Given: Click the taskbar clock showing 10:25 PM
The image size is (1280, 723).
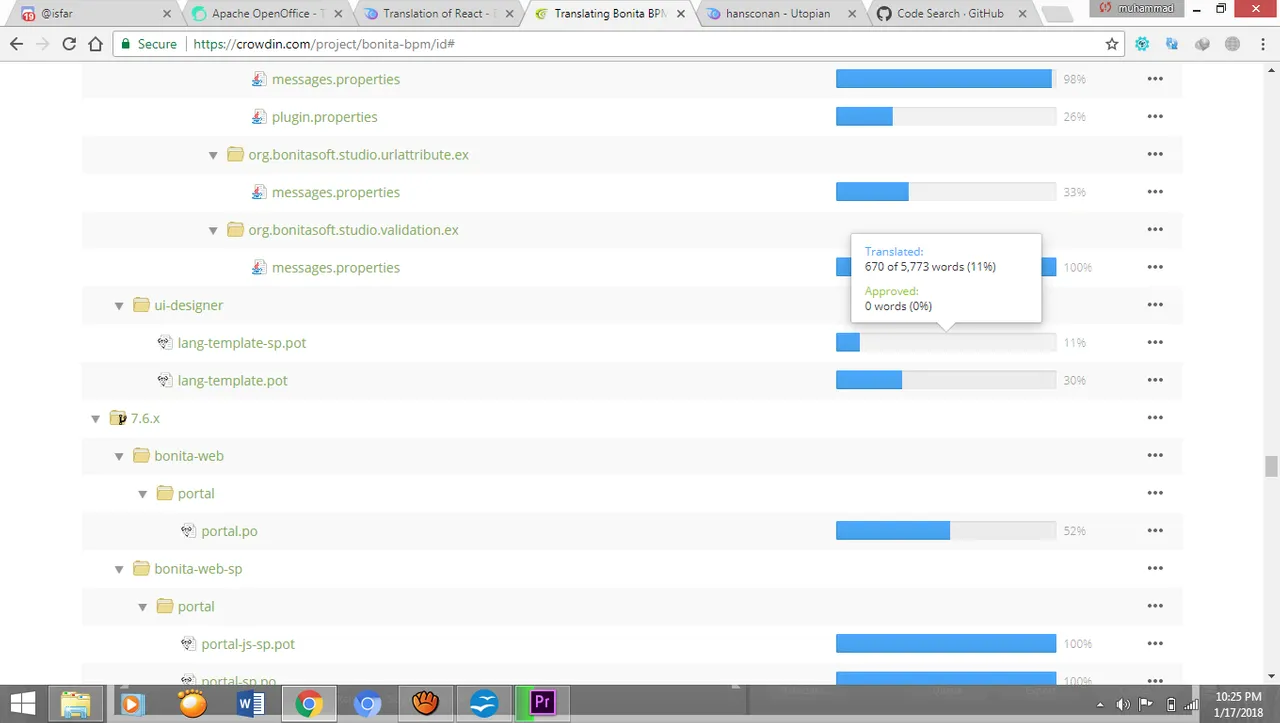Looking at the screenshot, I should pos(1238,704).
